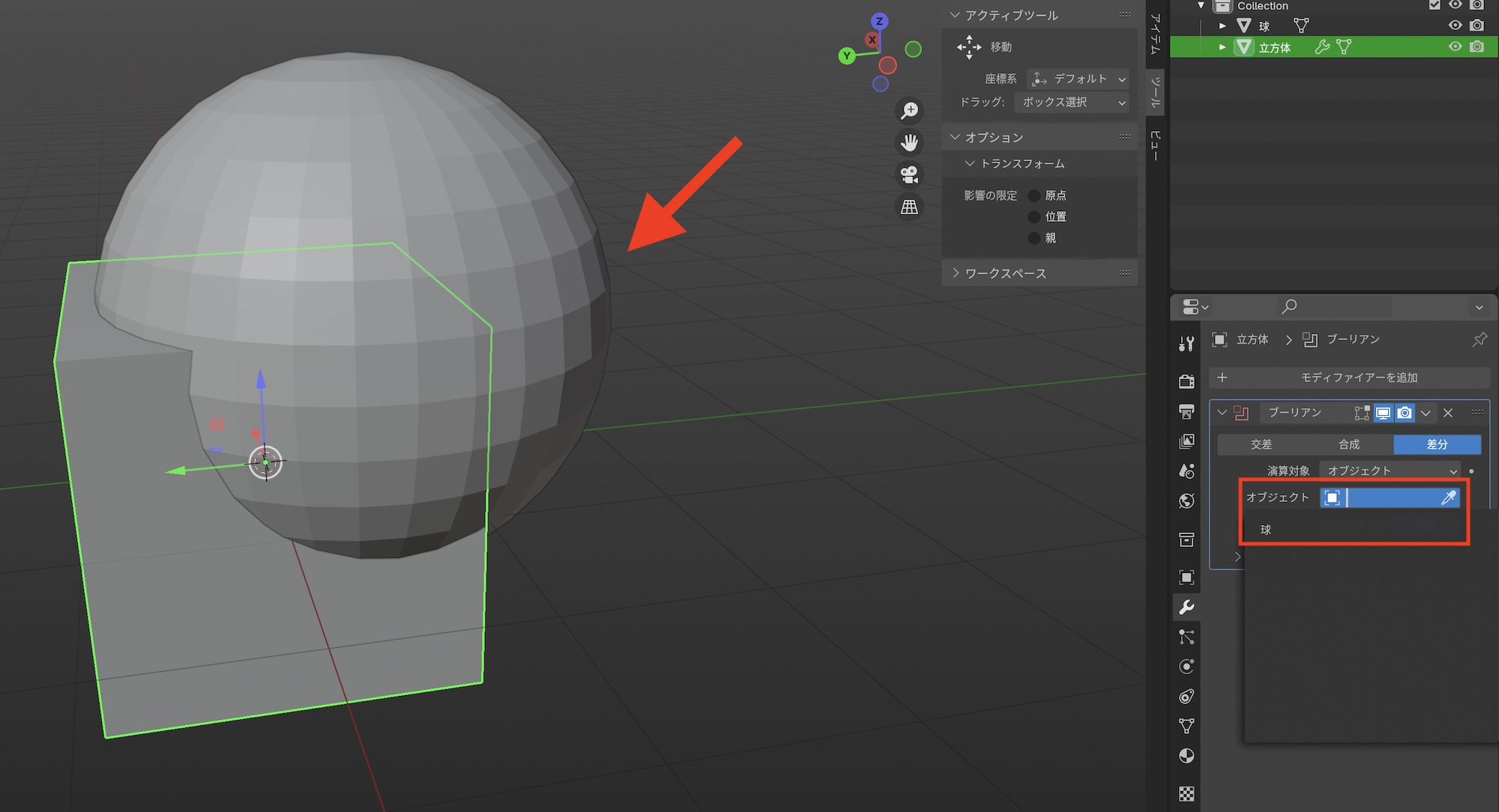Click the zoom magnifier viewport icon
The image size is (1499, 812).
(909, 111)
